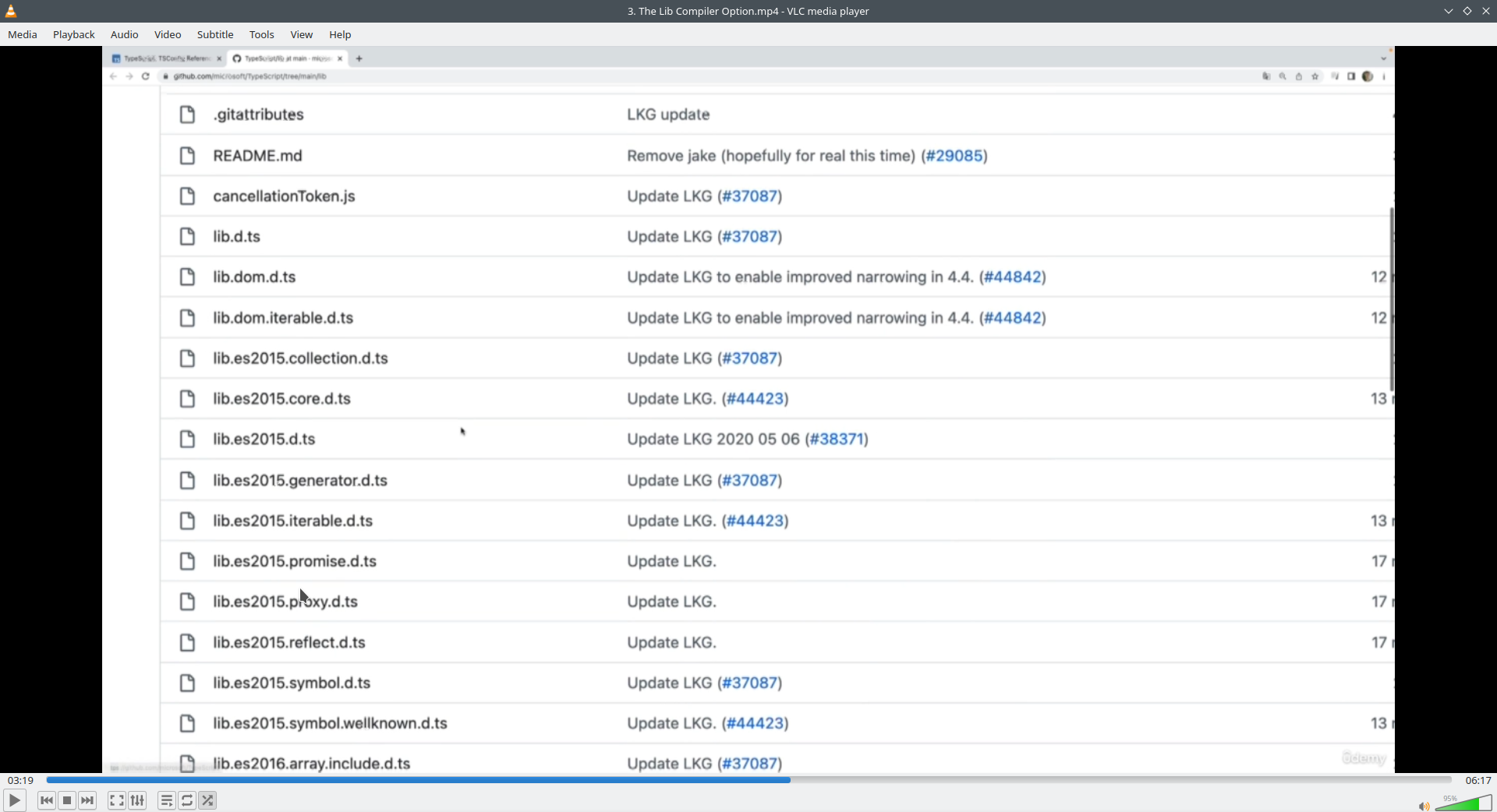Open #37087 link in cancellationToken.js row
1497x812 pixels.
(750, 196)
